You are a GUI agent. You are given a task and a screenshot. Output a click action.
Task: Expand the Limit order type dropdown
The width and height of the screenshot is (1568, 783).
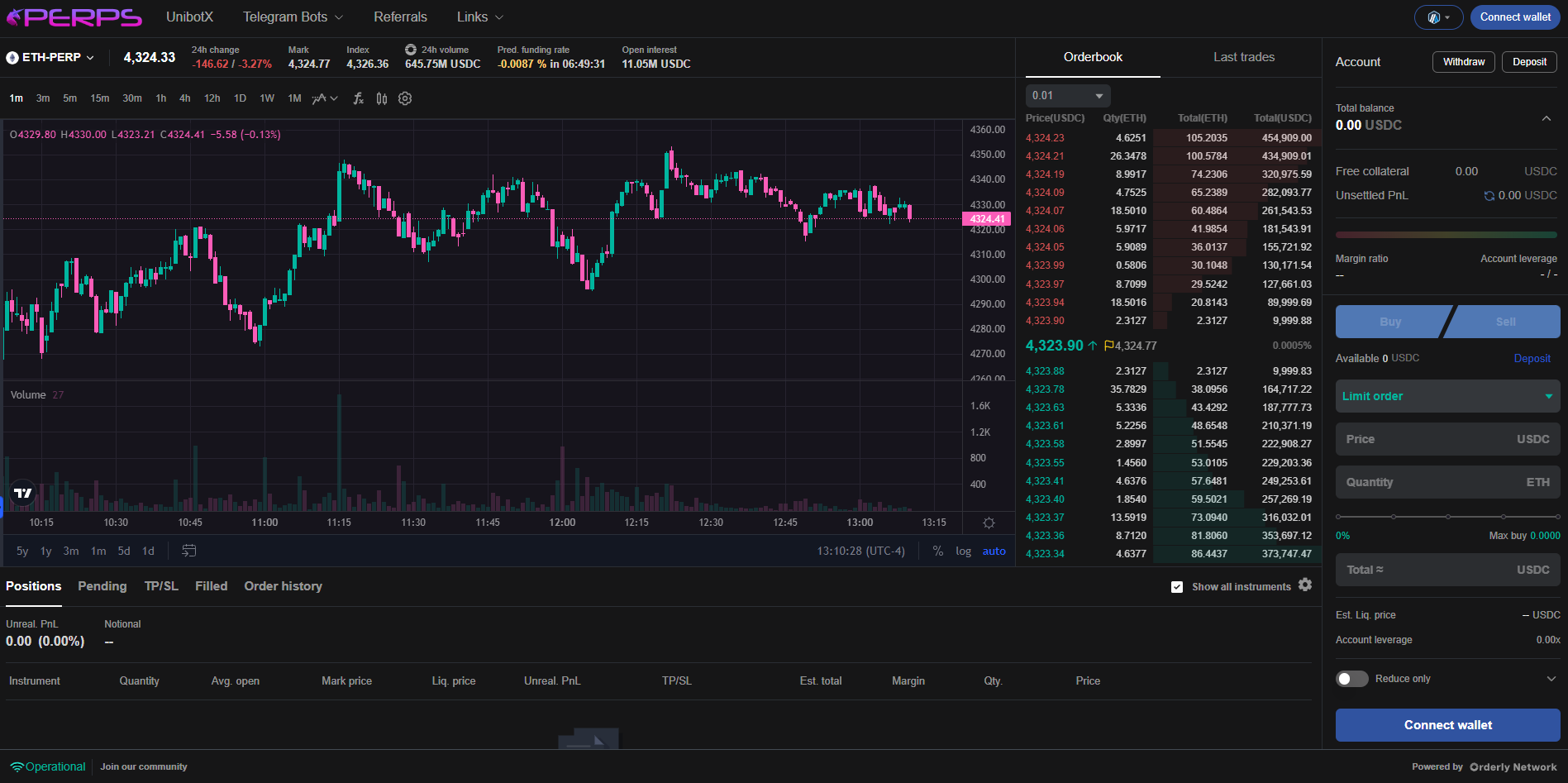pos(1447,396)
